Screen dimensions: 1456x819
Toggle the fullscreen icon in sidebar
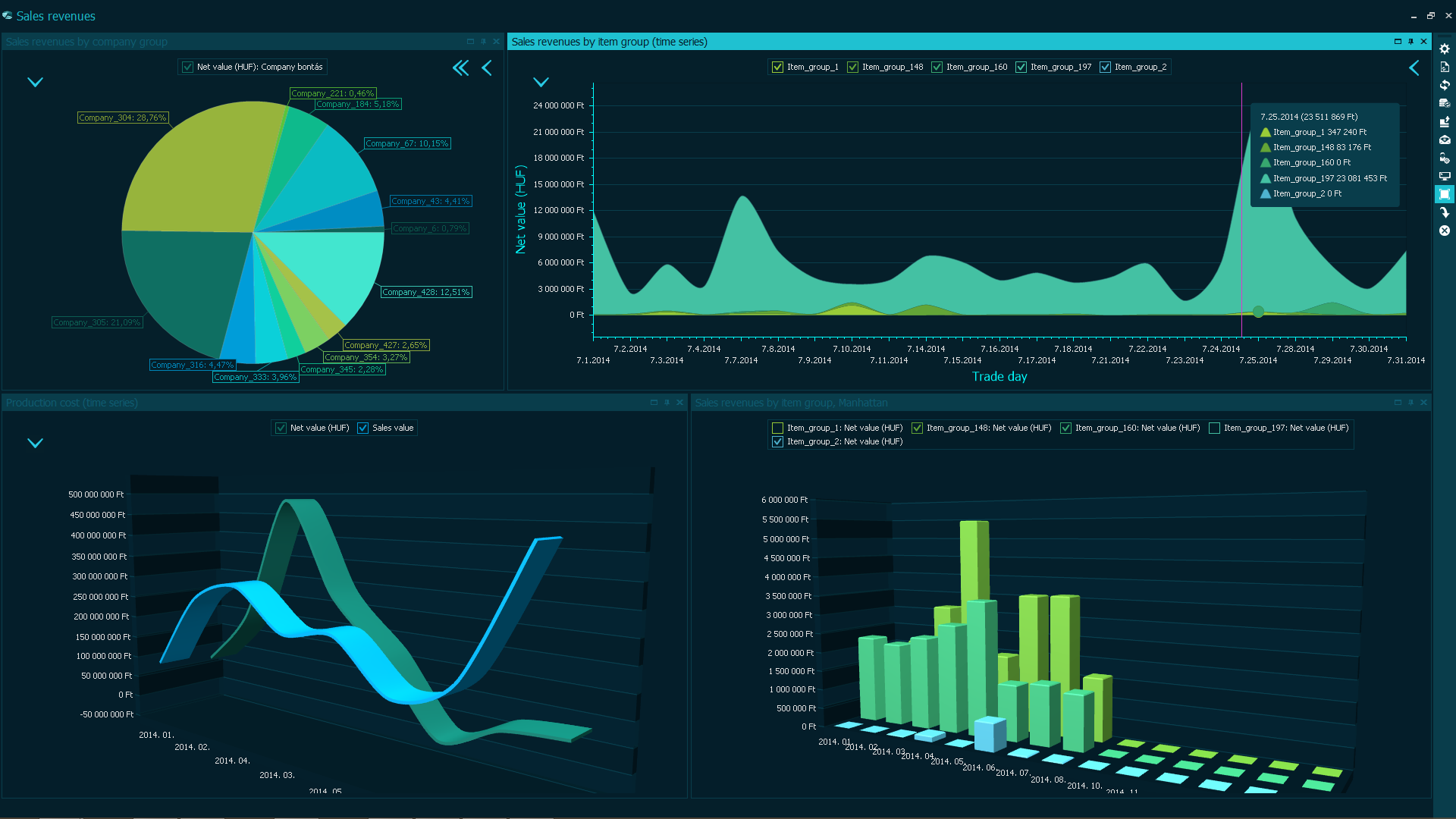pos(1445,194)
